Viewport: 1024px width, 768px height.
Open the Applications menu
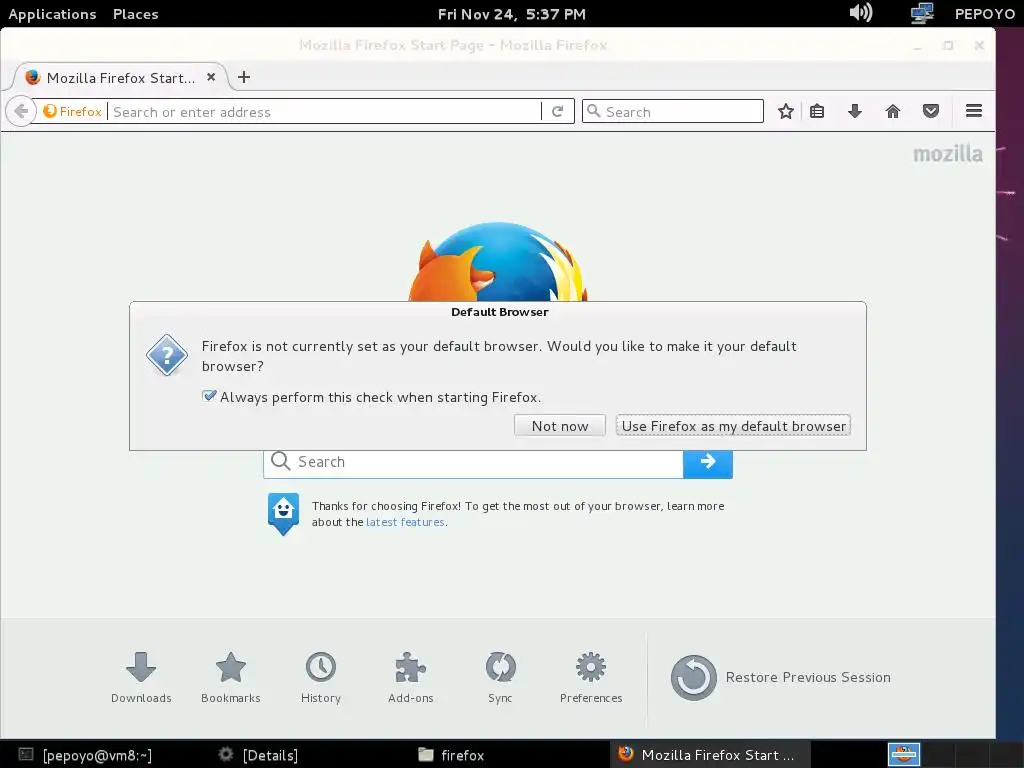tap(52, 14)
